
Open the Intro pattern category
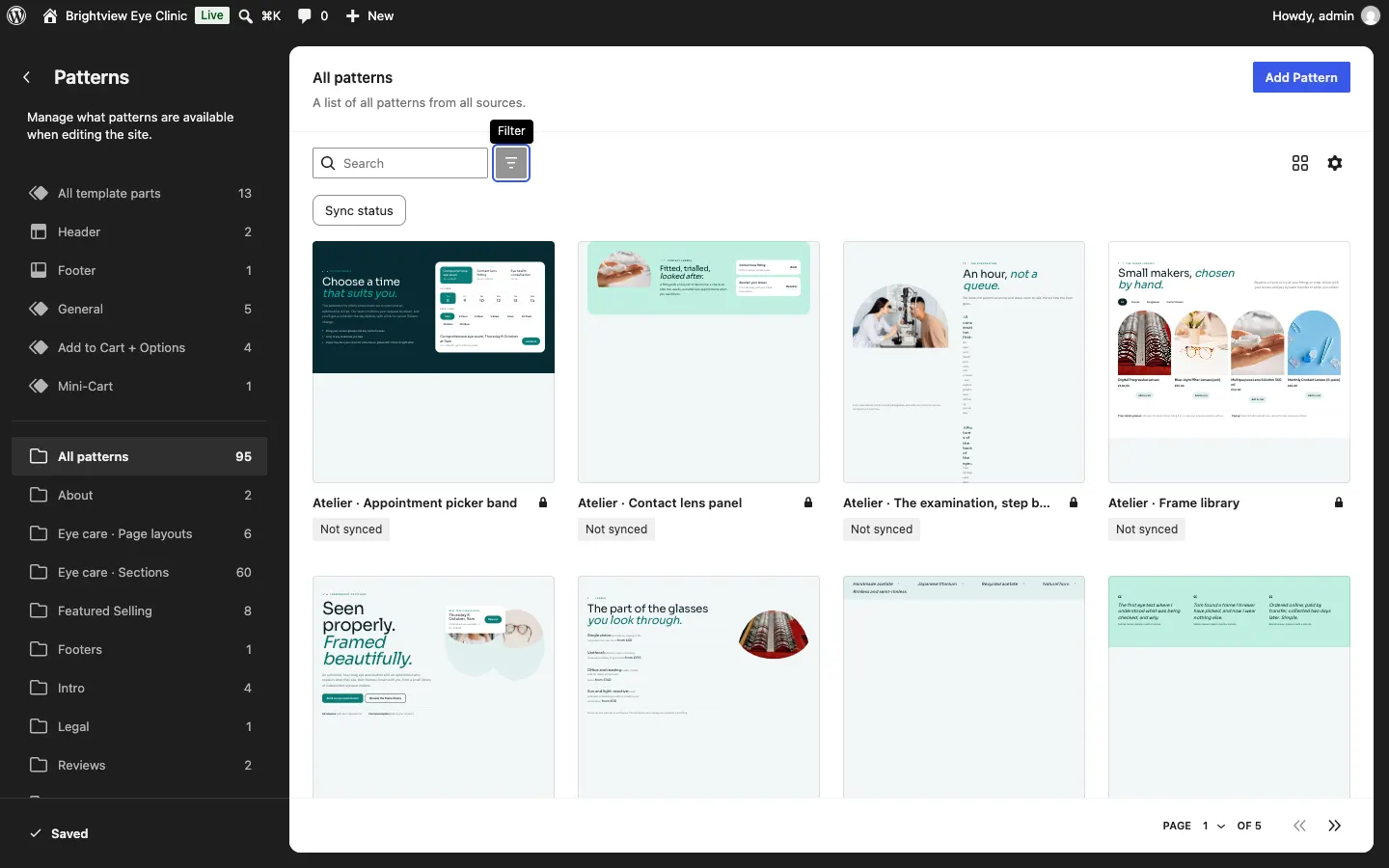pos(140,688)
